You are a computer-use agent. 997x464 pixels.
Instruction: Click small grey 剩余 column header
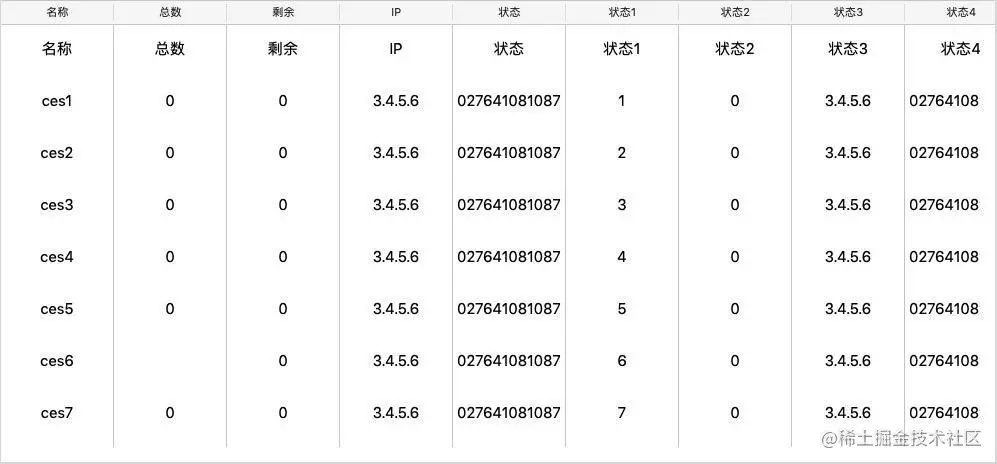coord(283,13)
